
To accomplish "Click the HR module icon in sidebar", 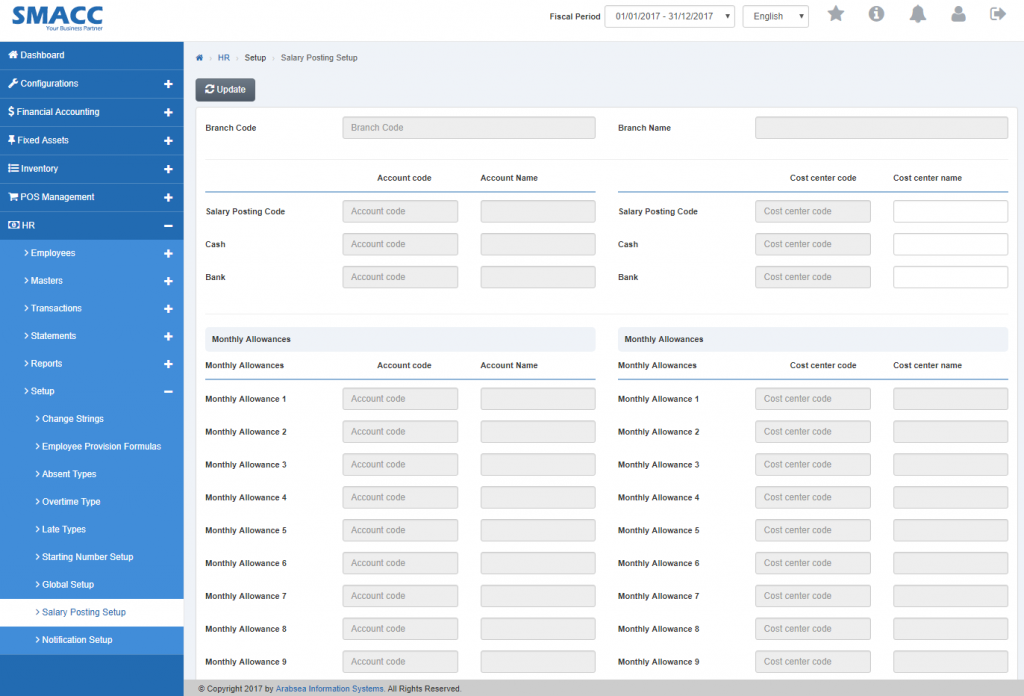I will tap(13, 225).
